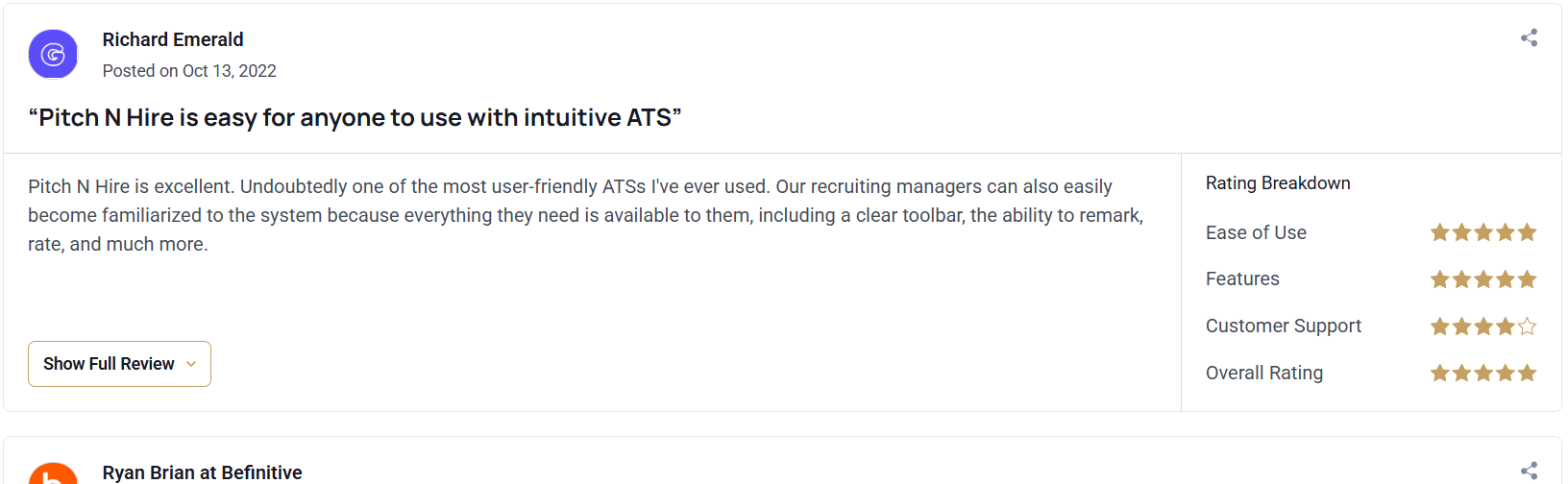Open Ryan Brian at Befinitive reviewer name
Viewport: 1568px width, 484px height.
202,472
